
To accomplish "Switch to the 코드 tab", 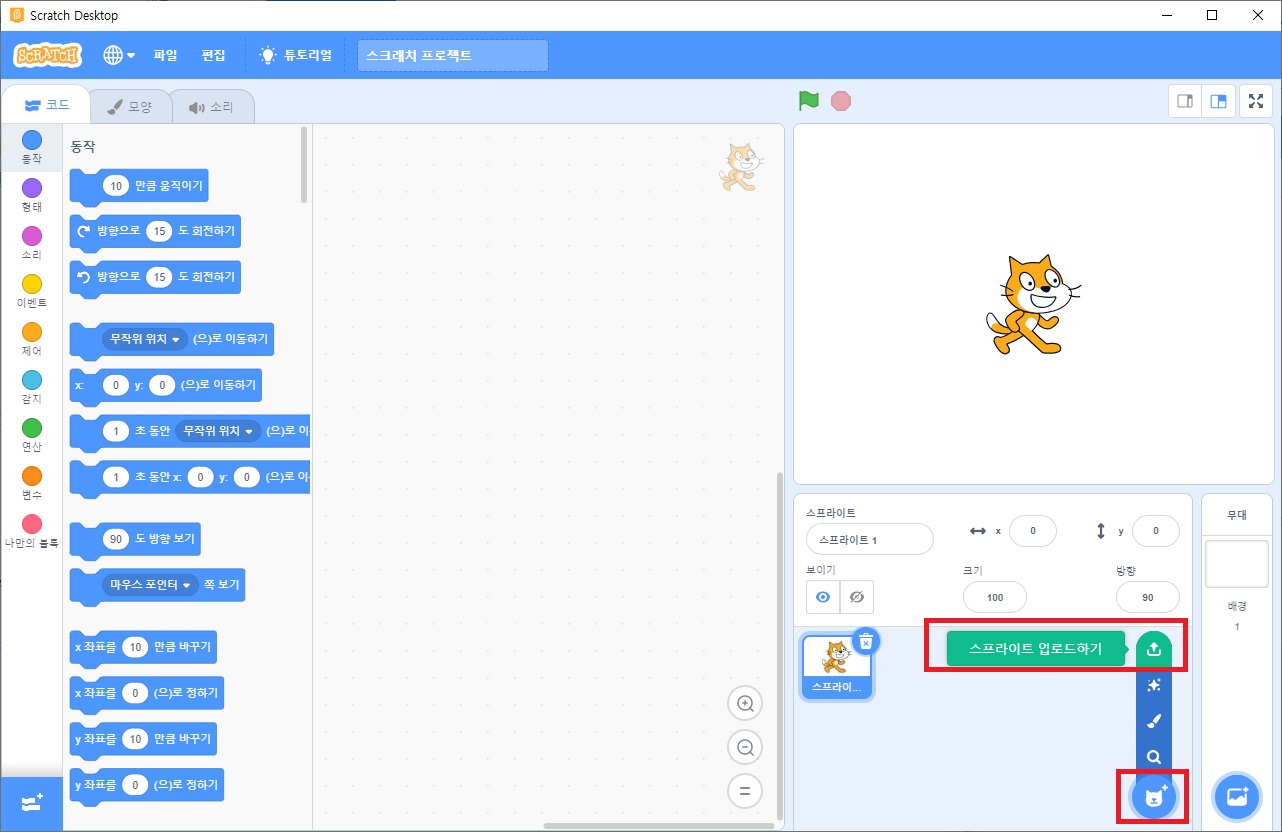I will pyautogui.click(x=46, y=106).
